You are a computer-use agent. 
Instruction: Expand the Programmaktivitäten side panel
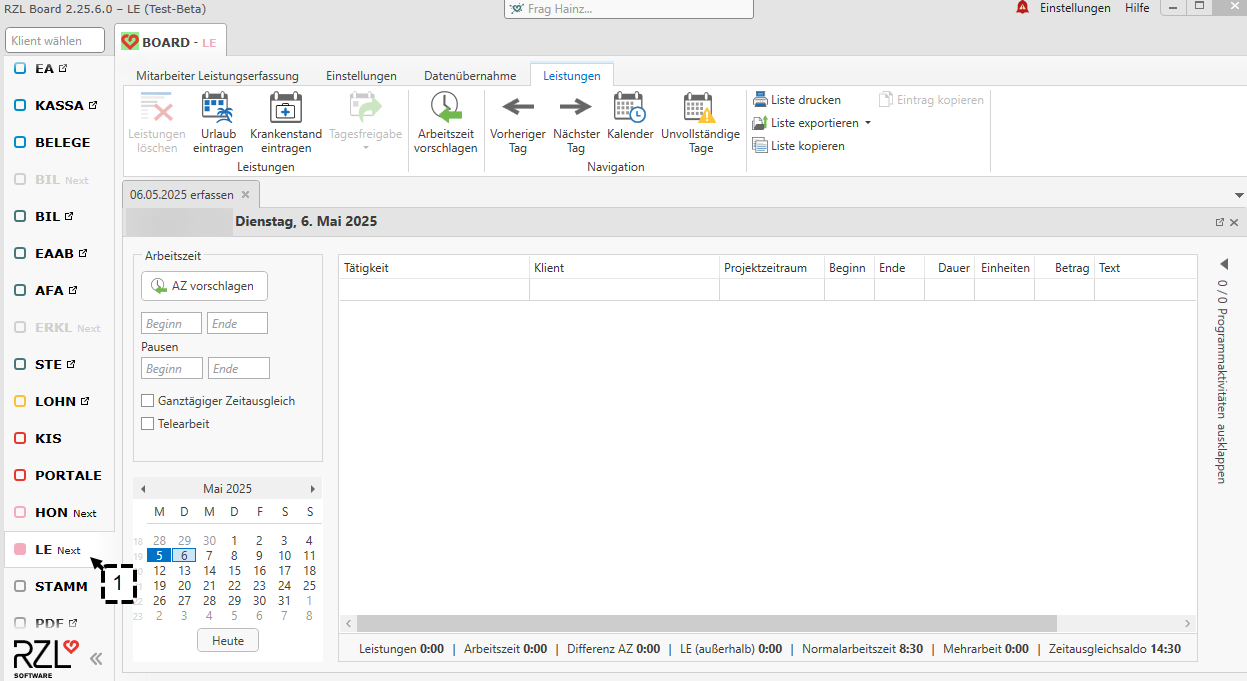pos(1222,264)
